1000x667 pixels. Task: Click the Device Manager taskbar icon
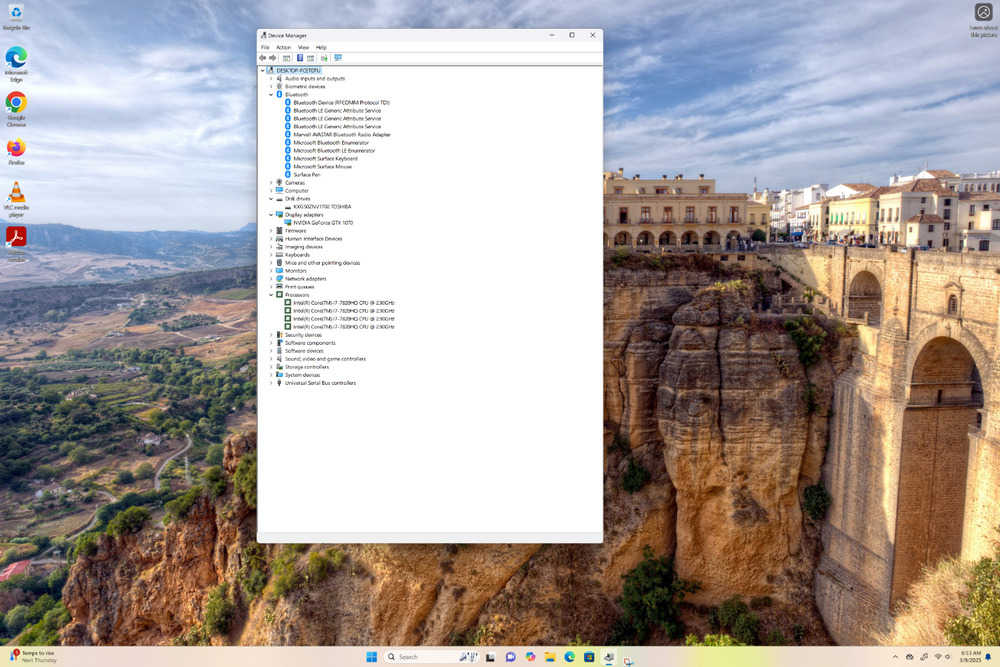tap(609, 657)
